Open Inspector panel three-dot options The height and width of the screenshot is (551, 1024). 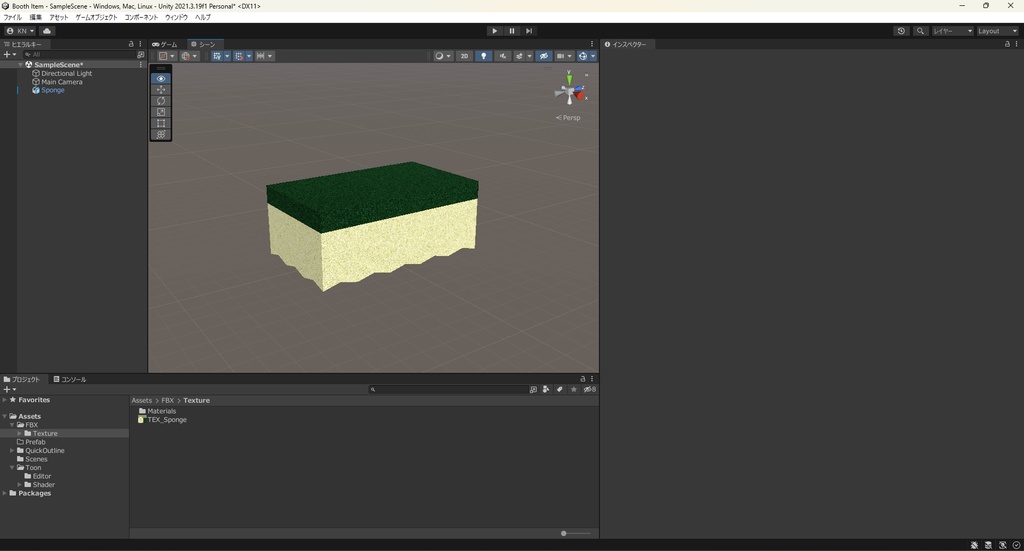(1016, 44)
